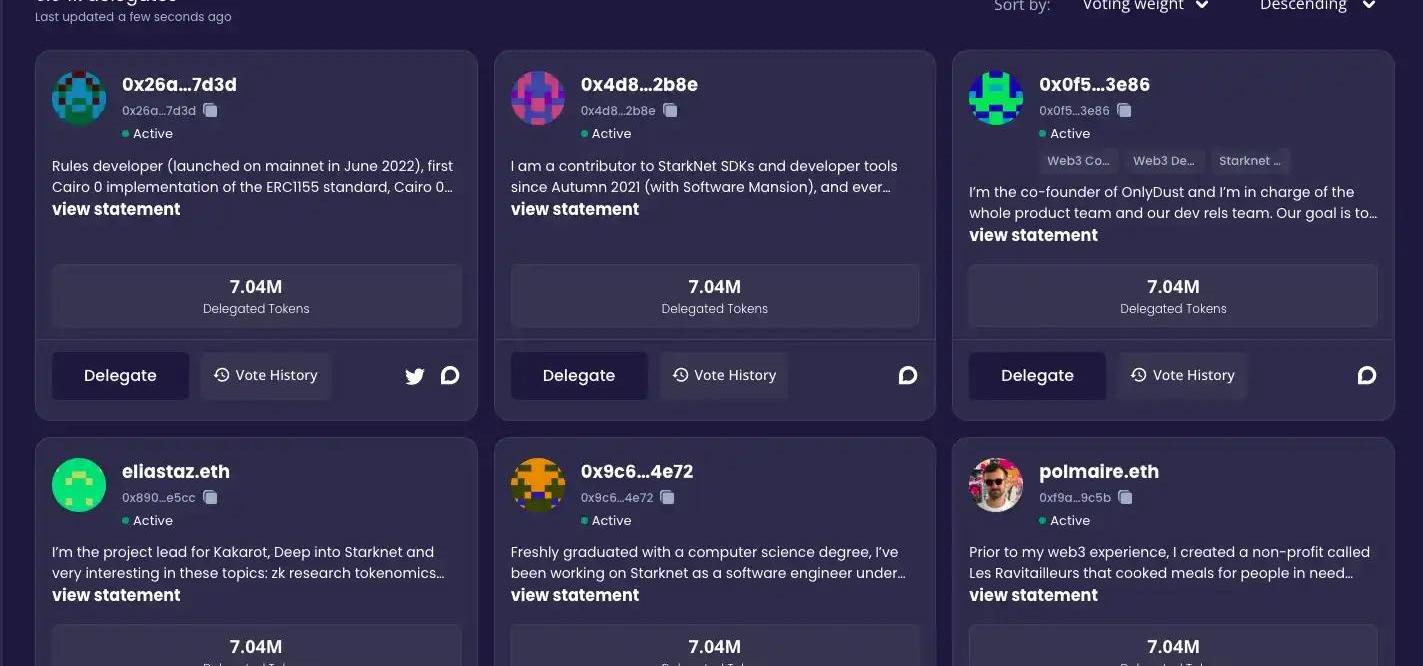Copy eliastaz.eth wallet address
Image resolution: width=1423 pixels, height=666 pixels.
tap(210, 497)
